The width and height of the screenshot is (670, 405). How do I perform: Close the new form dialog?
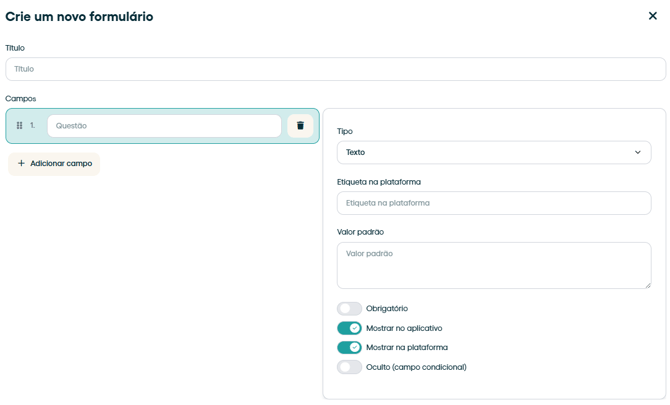653,16
